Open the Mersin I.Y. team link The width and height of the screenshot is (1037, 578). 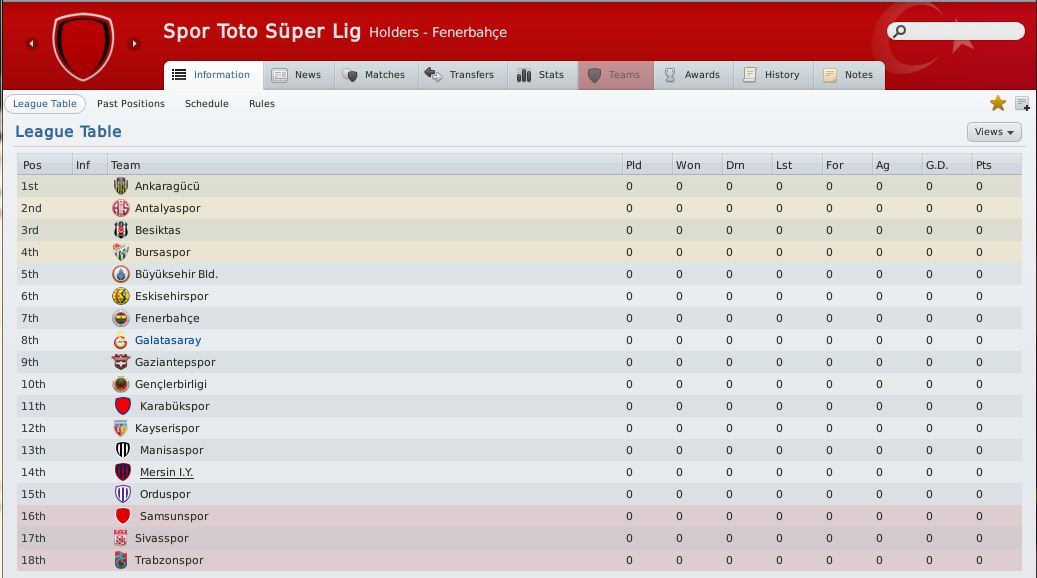tap(167, 472)
